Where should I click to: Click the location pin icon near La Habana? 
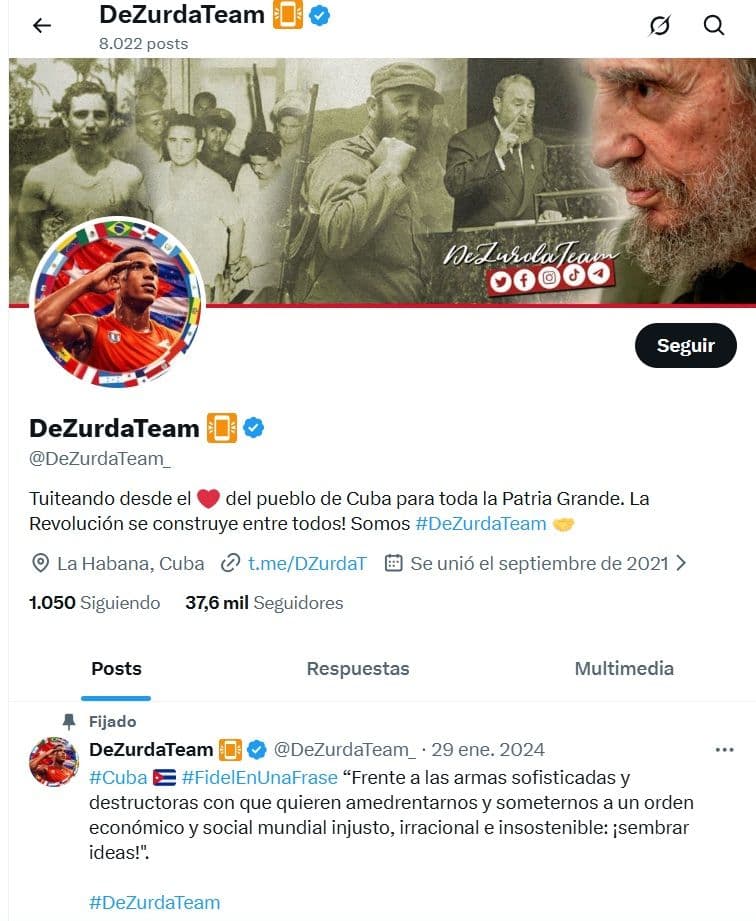(x=40, y=563)
